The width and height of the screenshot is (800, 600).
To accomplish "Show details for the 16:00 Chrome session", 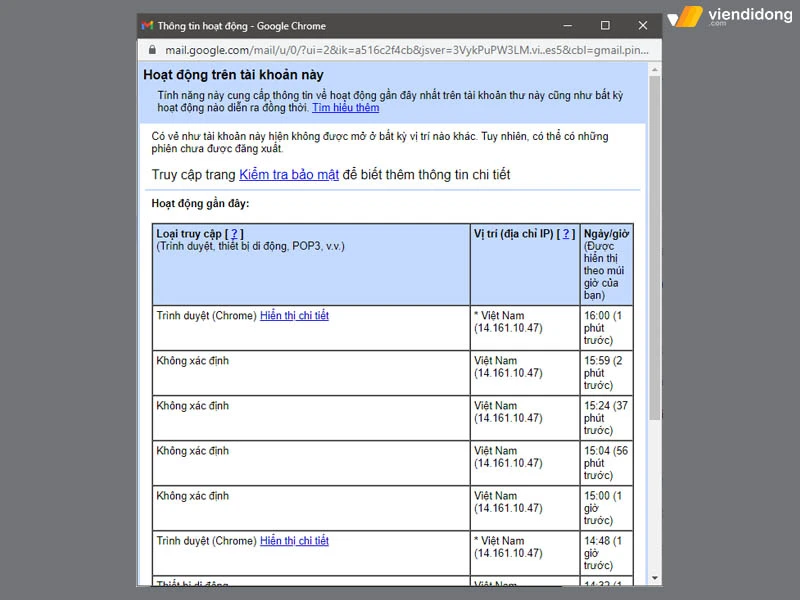I will coord(294,316).
